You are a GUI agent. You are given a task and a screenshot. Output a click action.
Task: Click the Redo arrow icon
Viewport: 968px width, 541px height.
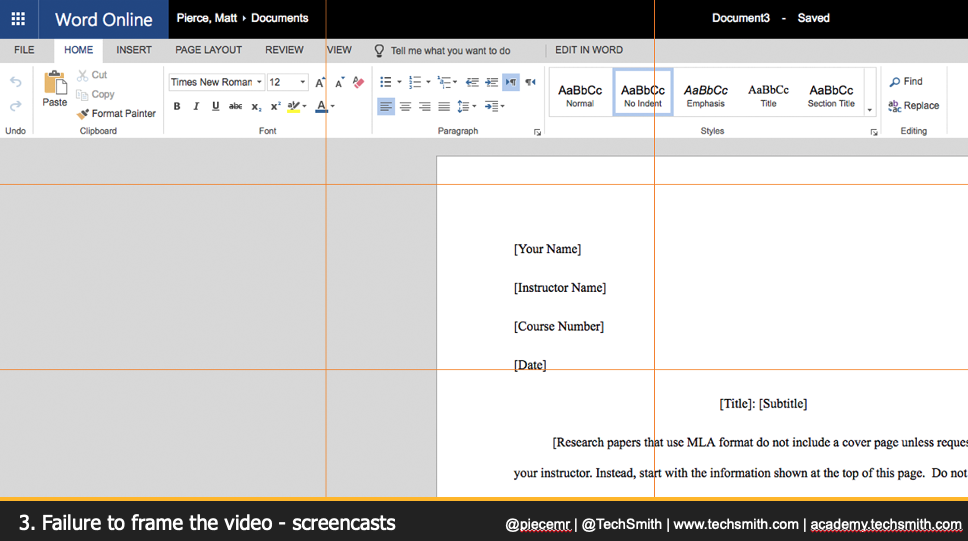15,106
